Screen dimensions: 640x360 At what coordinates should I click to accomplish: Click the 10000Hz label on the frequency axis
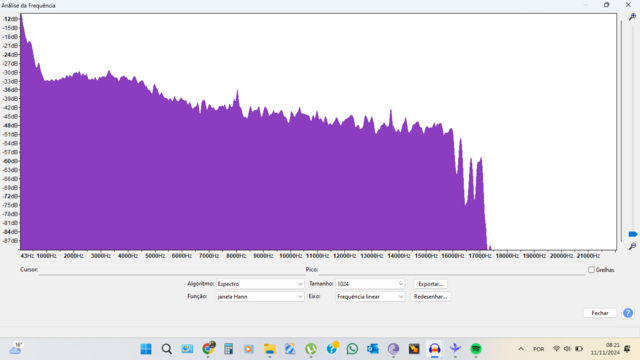(290, 256)
